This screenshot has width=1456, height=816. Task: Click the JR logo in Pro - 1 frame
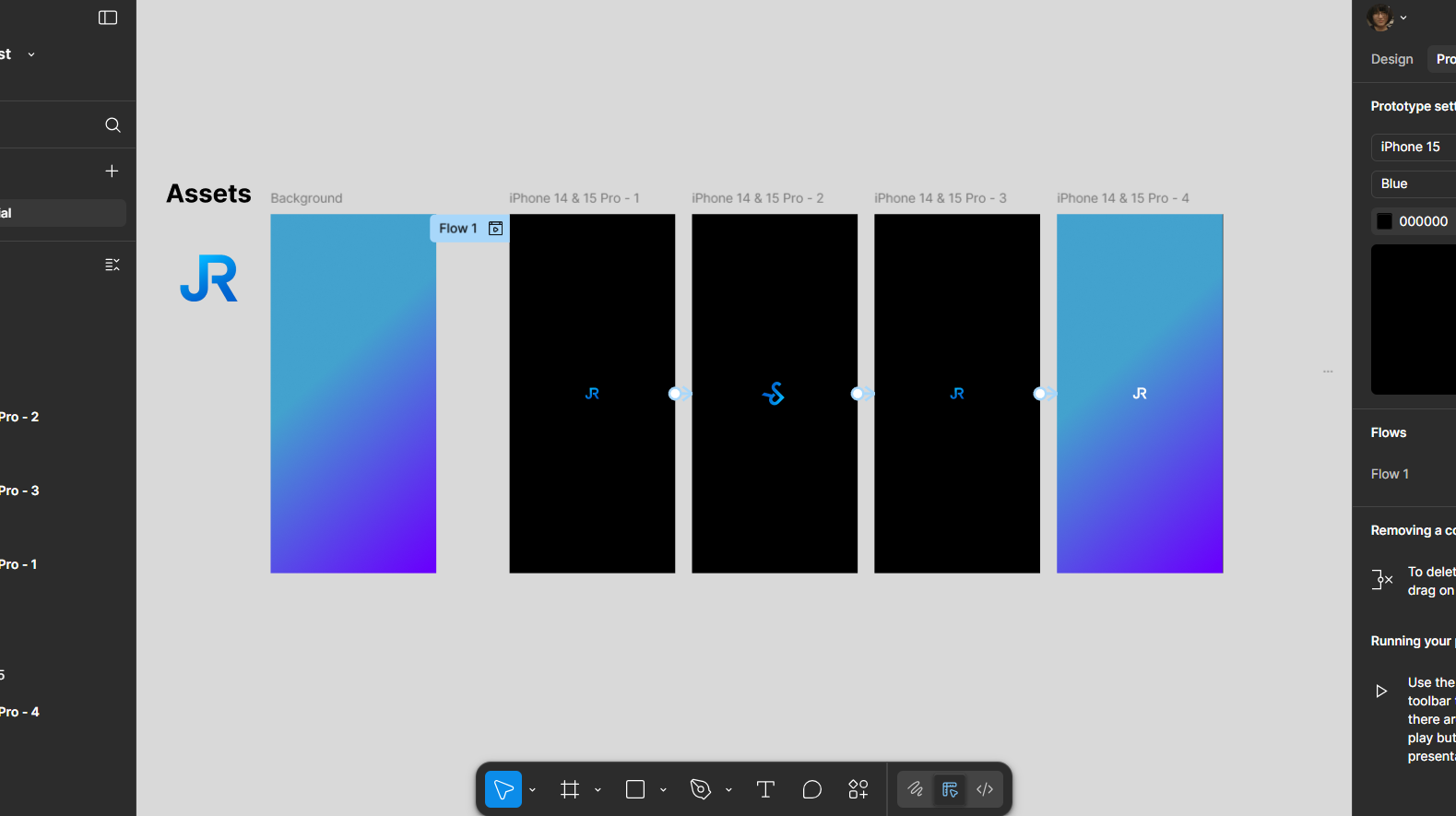(x=592, y=394)
